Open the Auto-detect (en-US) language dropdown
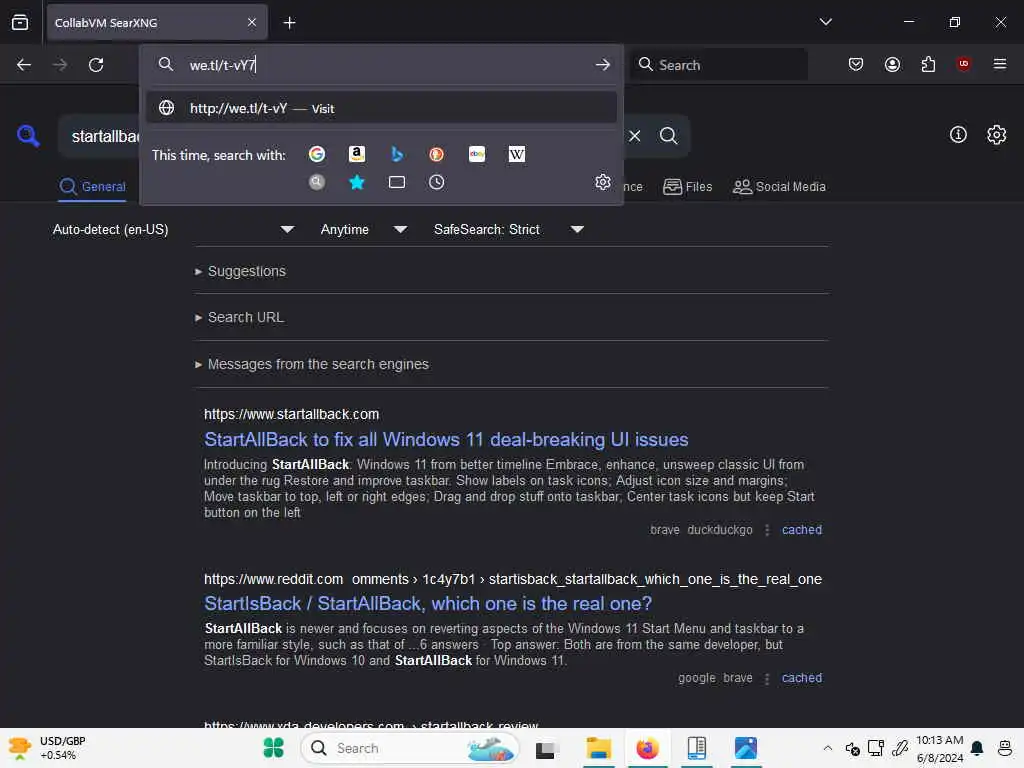 (x=173, y=229)
